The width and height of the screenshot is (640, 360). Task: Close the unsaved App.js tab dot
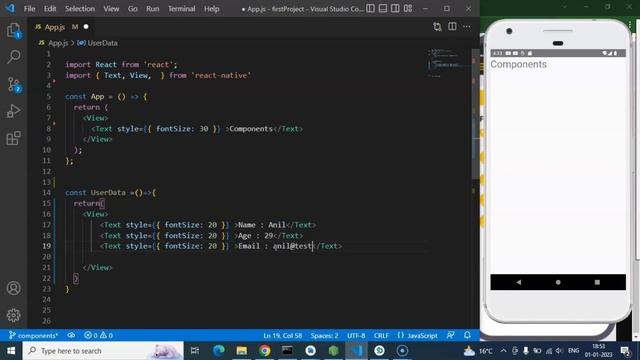(x=86, y=27)
